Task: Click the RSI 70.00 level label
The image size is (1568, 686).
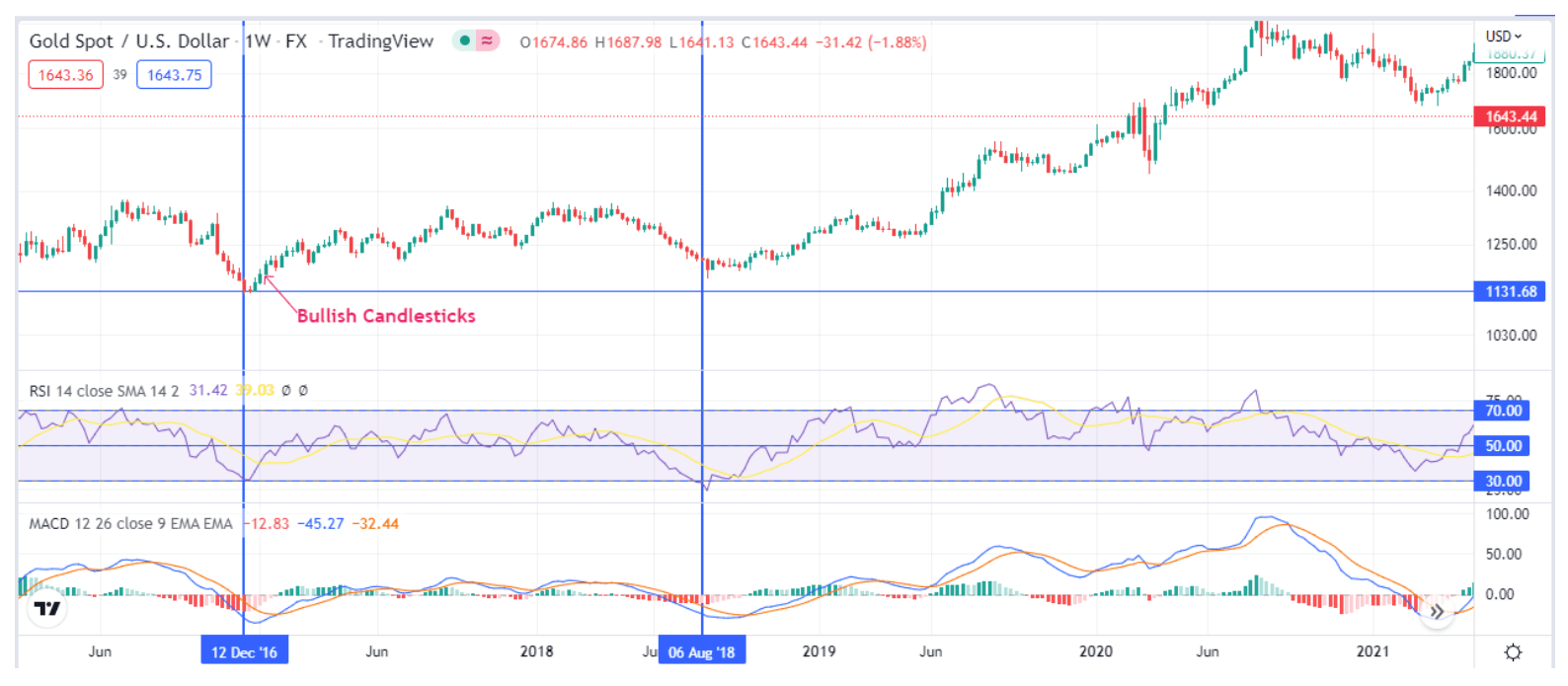Action: point(1503,411)
